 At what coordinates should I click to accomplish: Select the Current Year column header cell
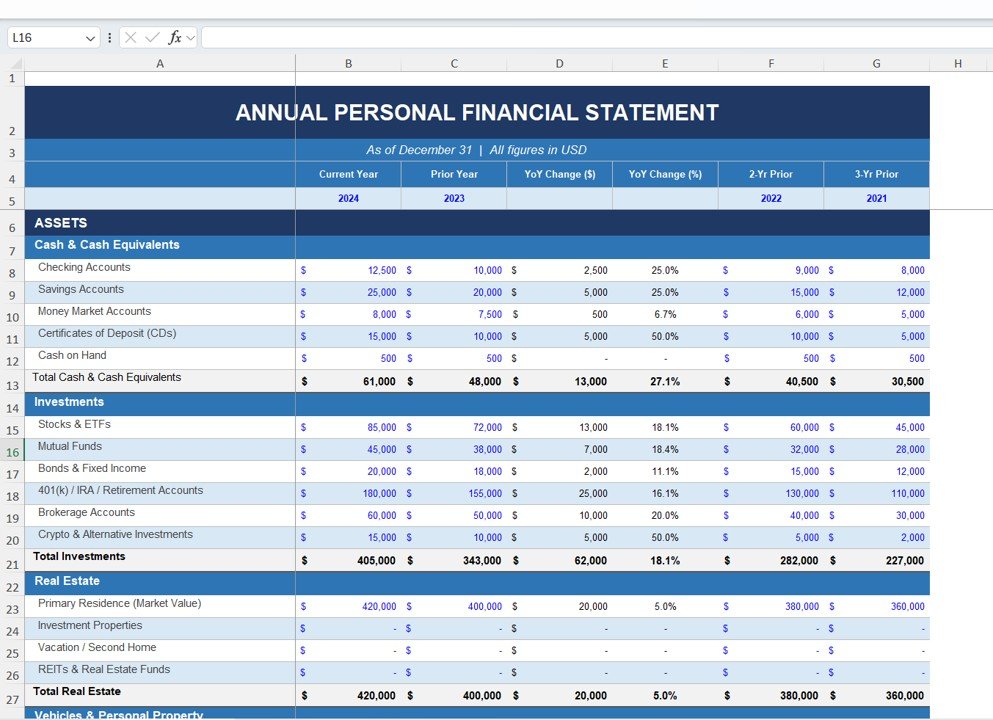[x=348, y=173]
